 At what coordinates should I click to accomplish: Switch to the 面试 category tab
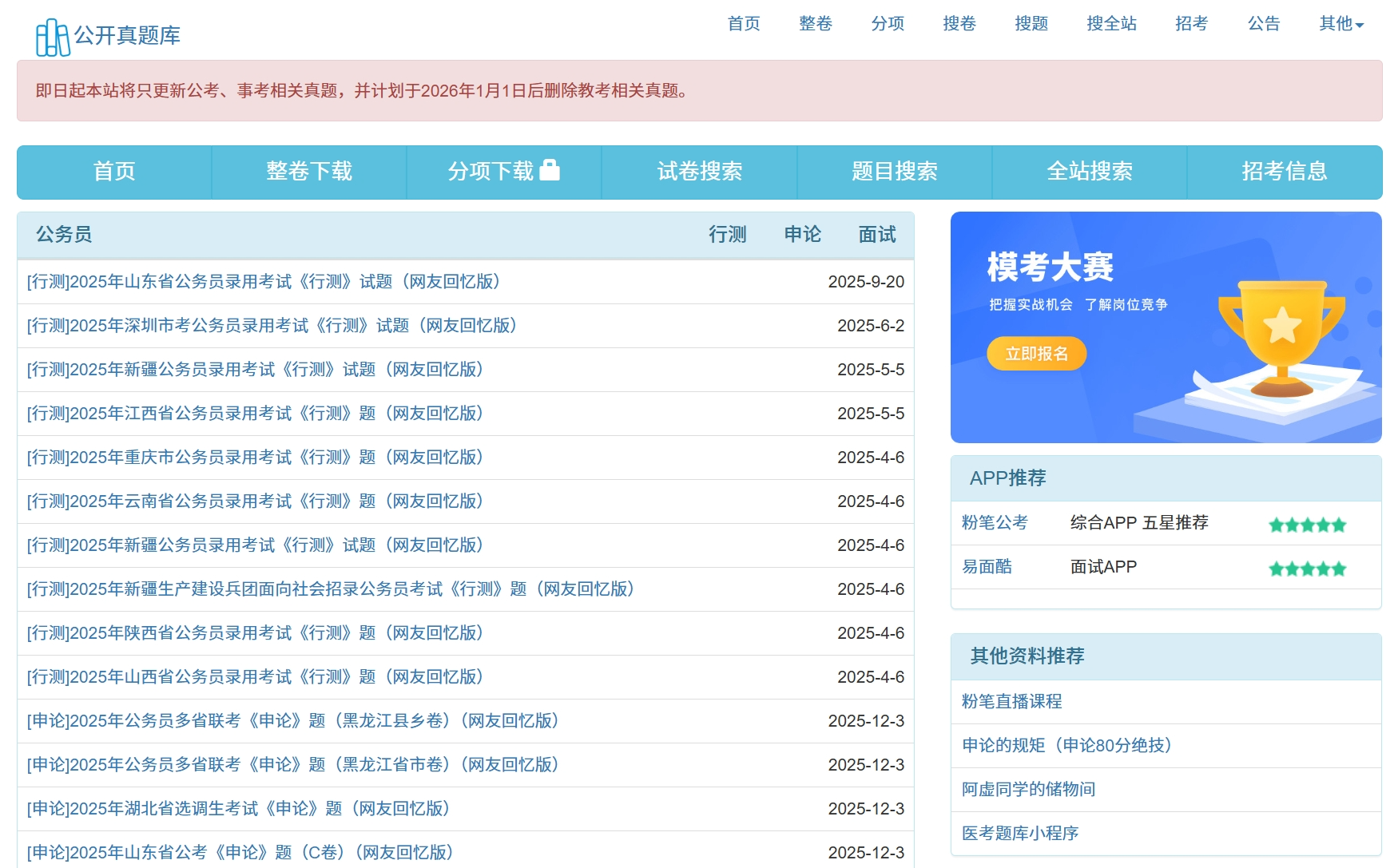[x=876, y=235]
